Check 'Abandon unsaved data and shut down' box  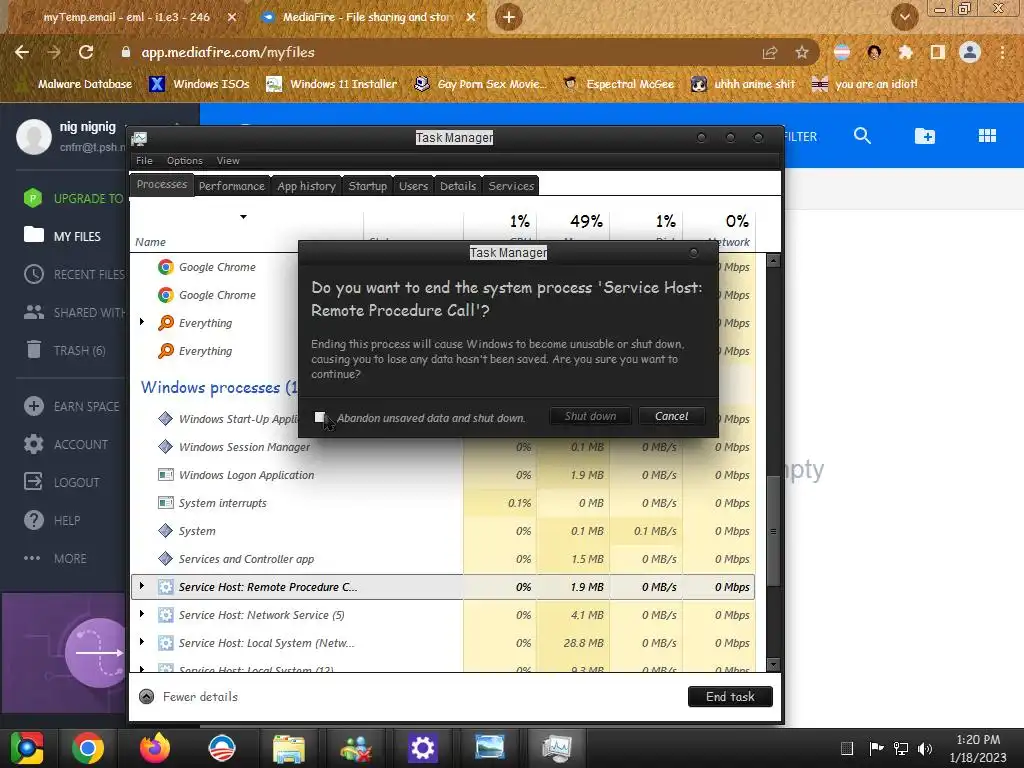point(319,417)
